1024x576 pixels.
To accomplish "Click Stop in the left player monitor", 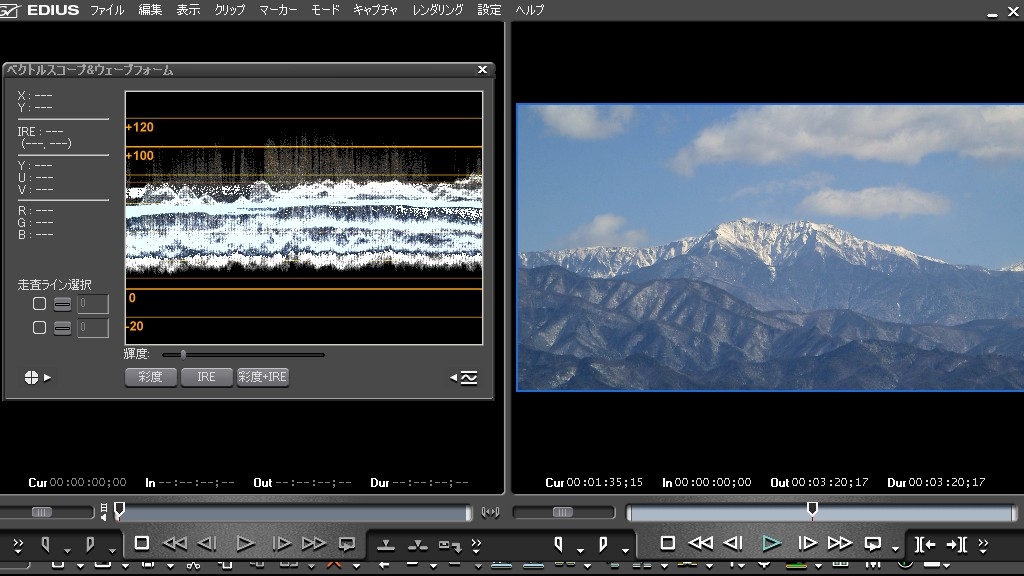I will 142,543.
